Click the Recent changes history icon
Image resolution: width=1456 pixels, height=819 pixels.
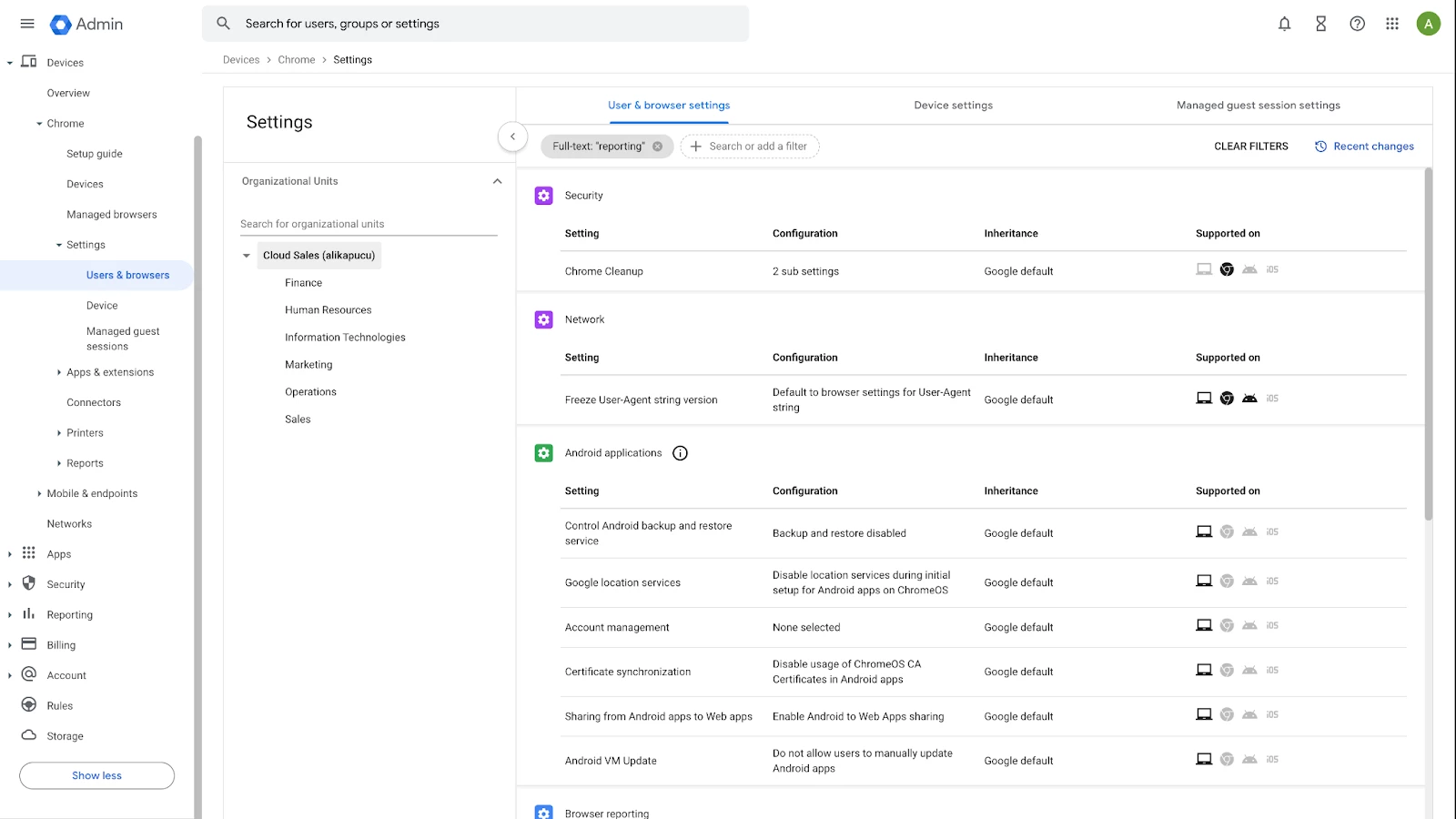[1320, 147]
